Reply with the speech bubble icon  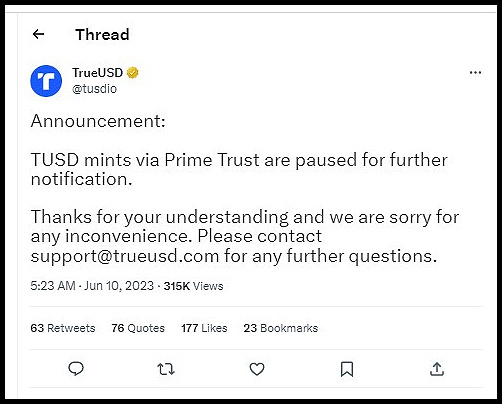76,369
